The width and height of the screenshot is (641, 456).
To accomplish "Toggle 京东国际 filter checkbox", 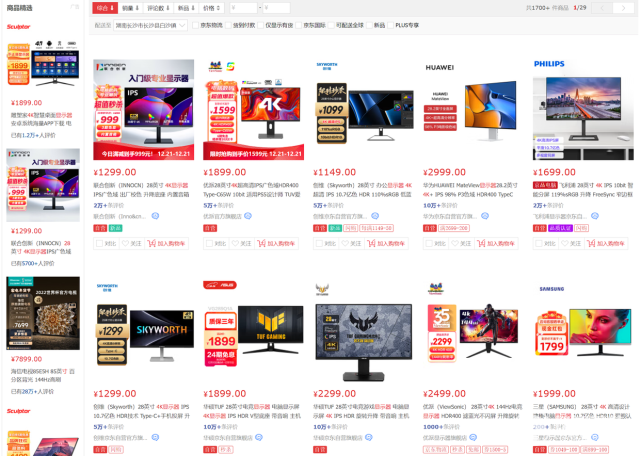I will pos(298,25).
